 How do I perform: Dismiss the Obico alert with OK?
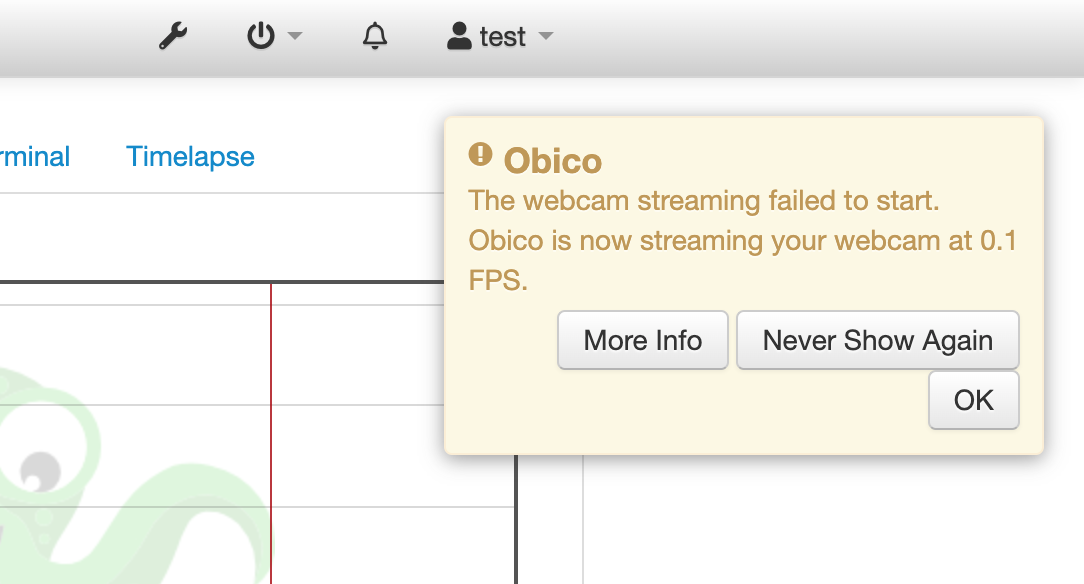pyautogui.click(x=973, y=400)
